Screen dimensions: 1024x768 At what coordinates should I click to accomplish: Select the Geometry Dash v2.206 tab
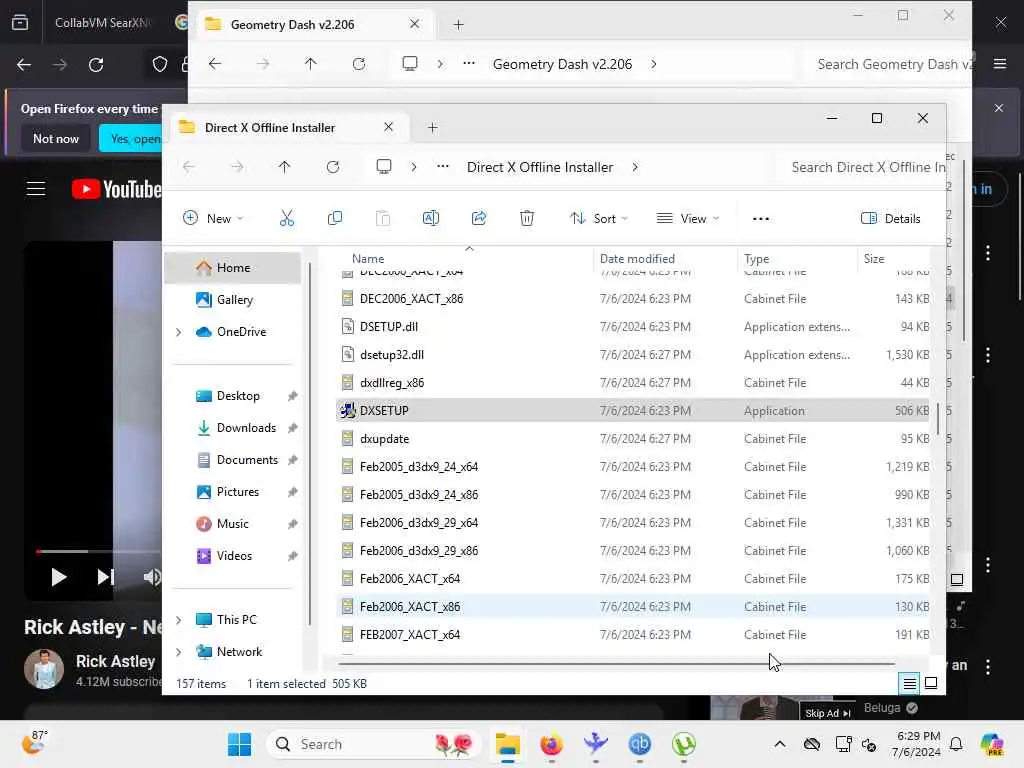point(315,25)
